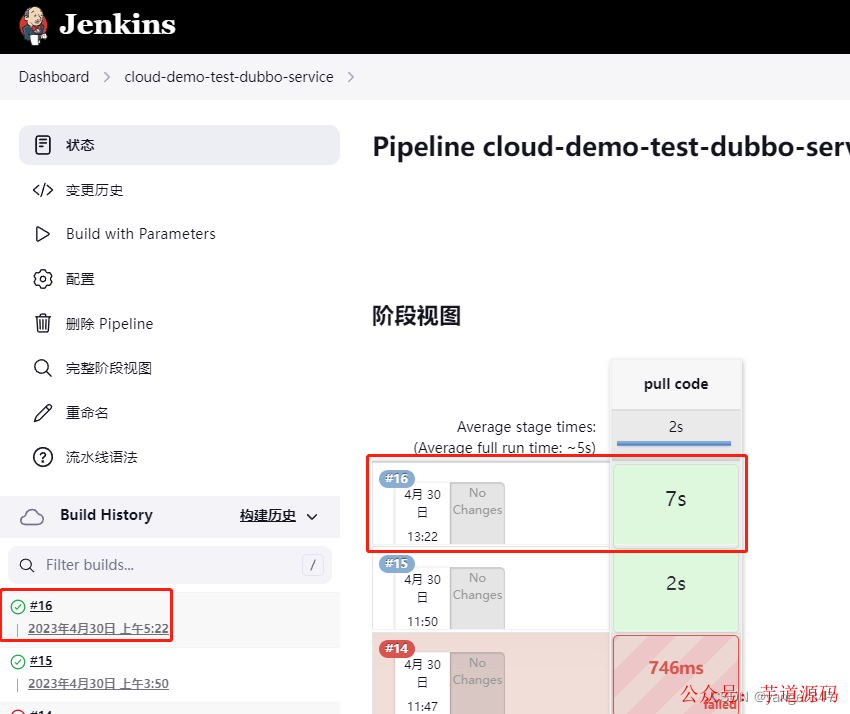850x714 pixels.
Task: Open the failed 746ms stage cell
Action: [676, 674]
